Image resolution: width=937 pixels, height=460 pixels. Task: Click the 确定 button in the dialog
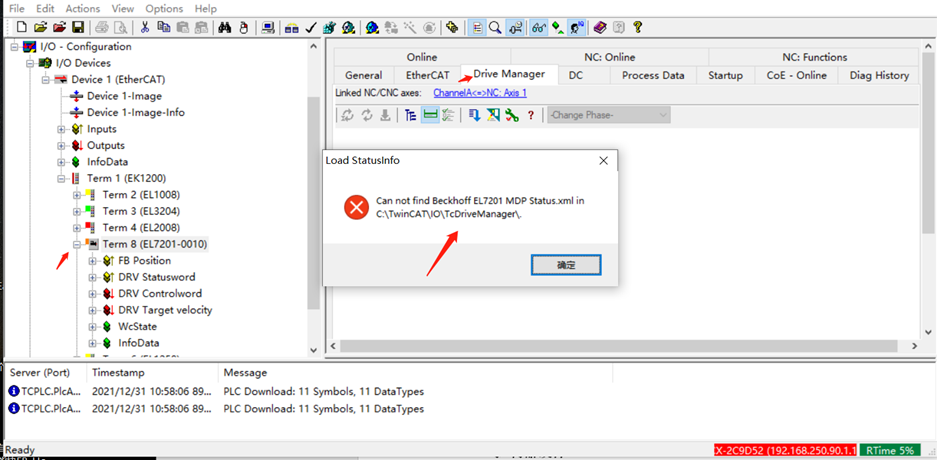(565, 265)
